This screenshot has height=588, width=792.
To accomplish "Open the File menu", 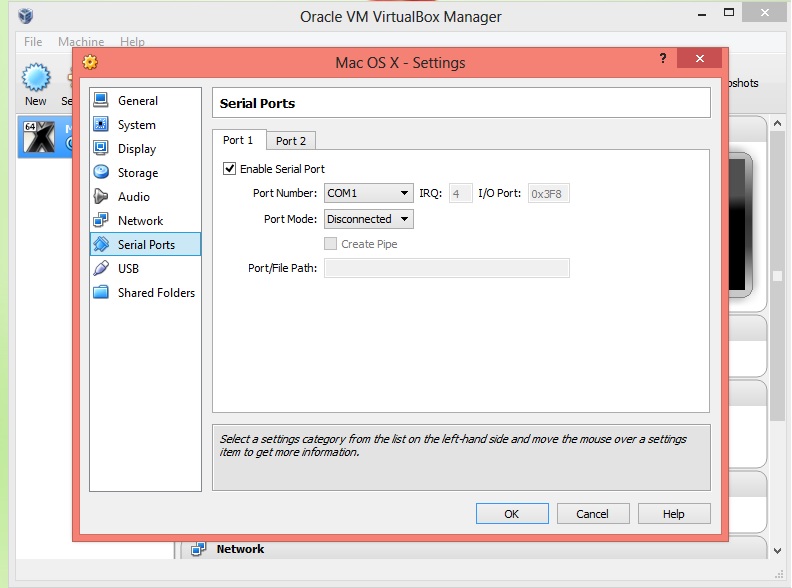I will point(33,42).
